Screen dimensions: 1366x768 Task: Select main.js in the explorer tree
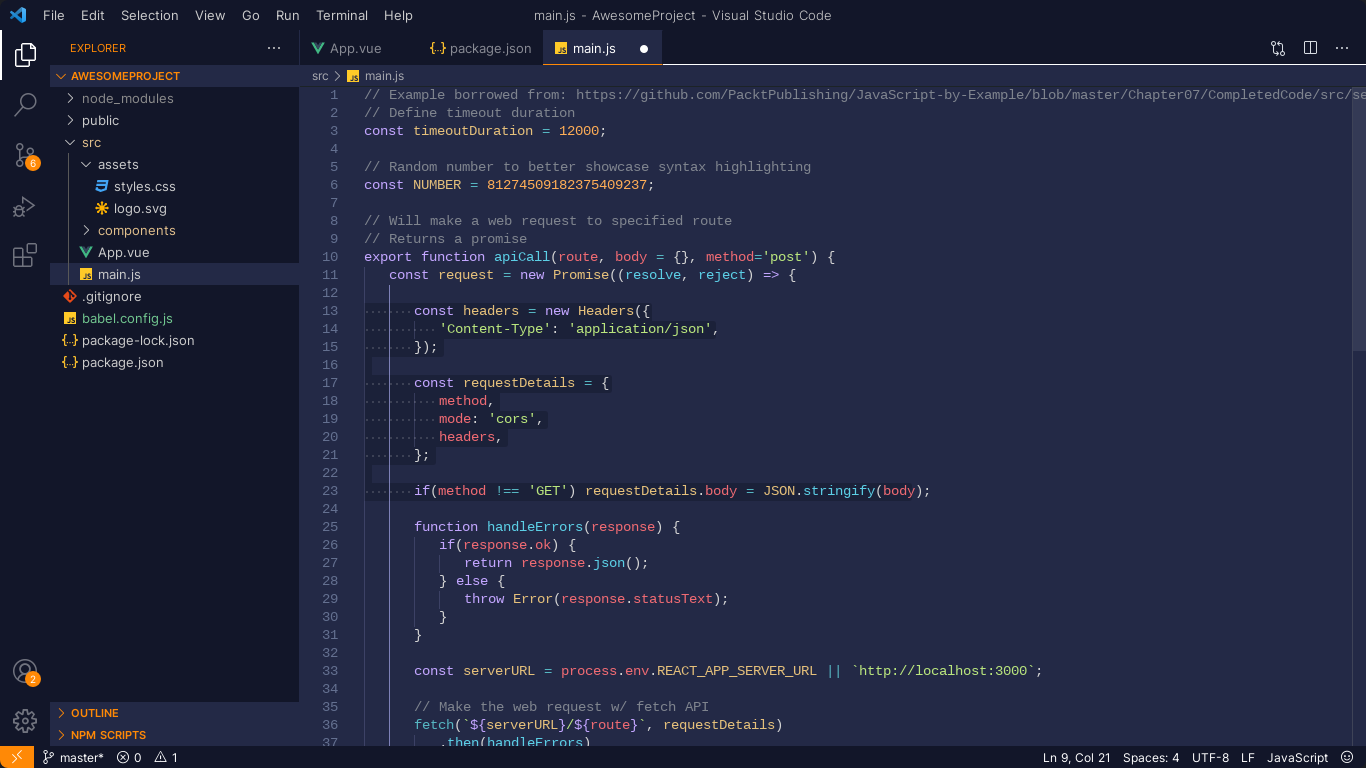[174, 274]
